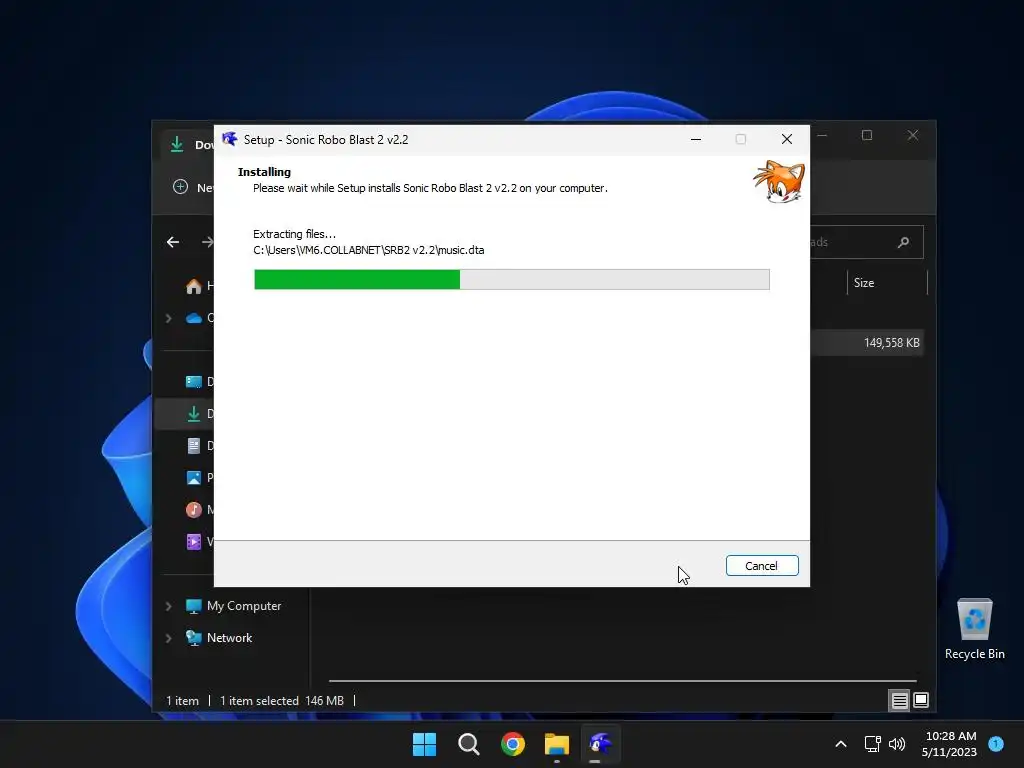Click the '1 item' status bar text

(x=182, y=701)
